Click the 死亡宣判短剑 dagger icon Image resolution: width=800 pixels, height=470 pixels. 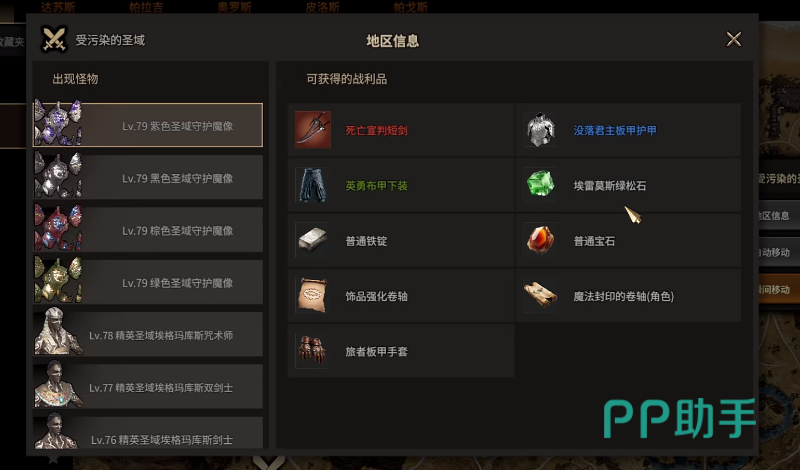click(313, 130)
